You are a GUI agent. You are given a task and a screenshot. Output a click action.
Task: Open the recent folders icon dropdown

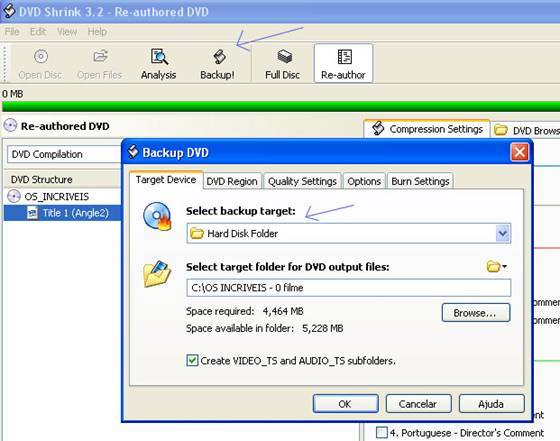pyautogui.click(x=497, y=266)
